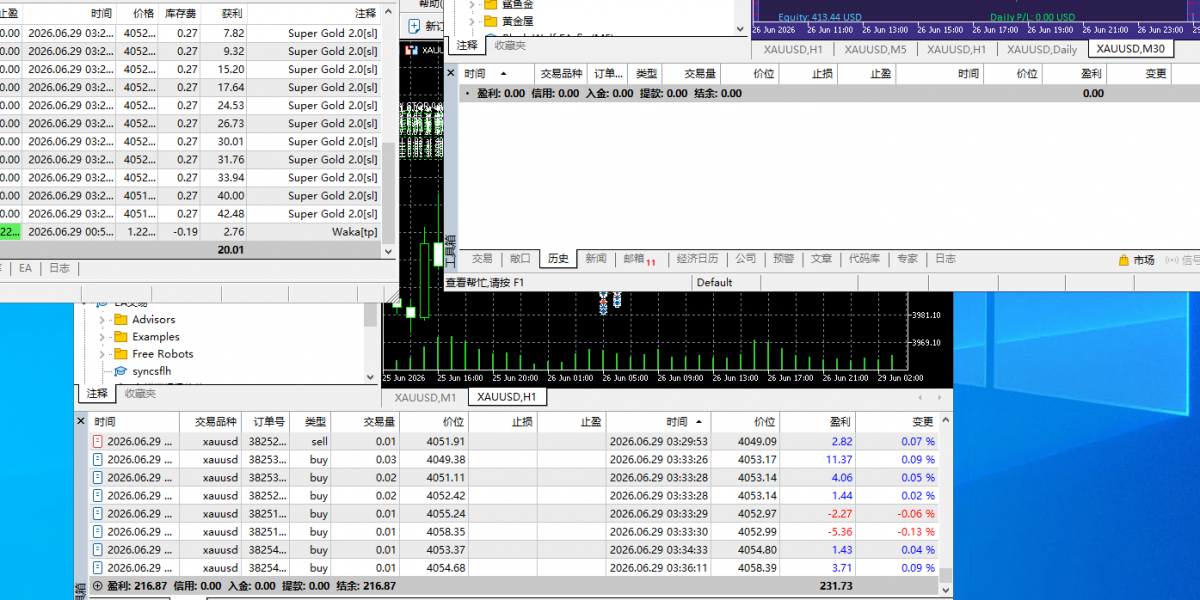Open the 日志 tab in the left window
This screenshot has width=1200, height=600.
(60, 268)
